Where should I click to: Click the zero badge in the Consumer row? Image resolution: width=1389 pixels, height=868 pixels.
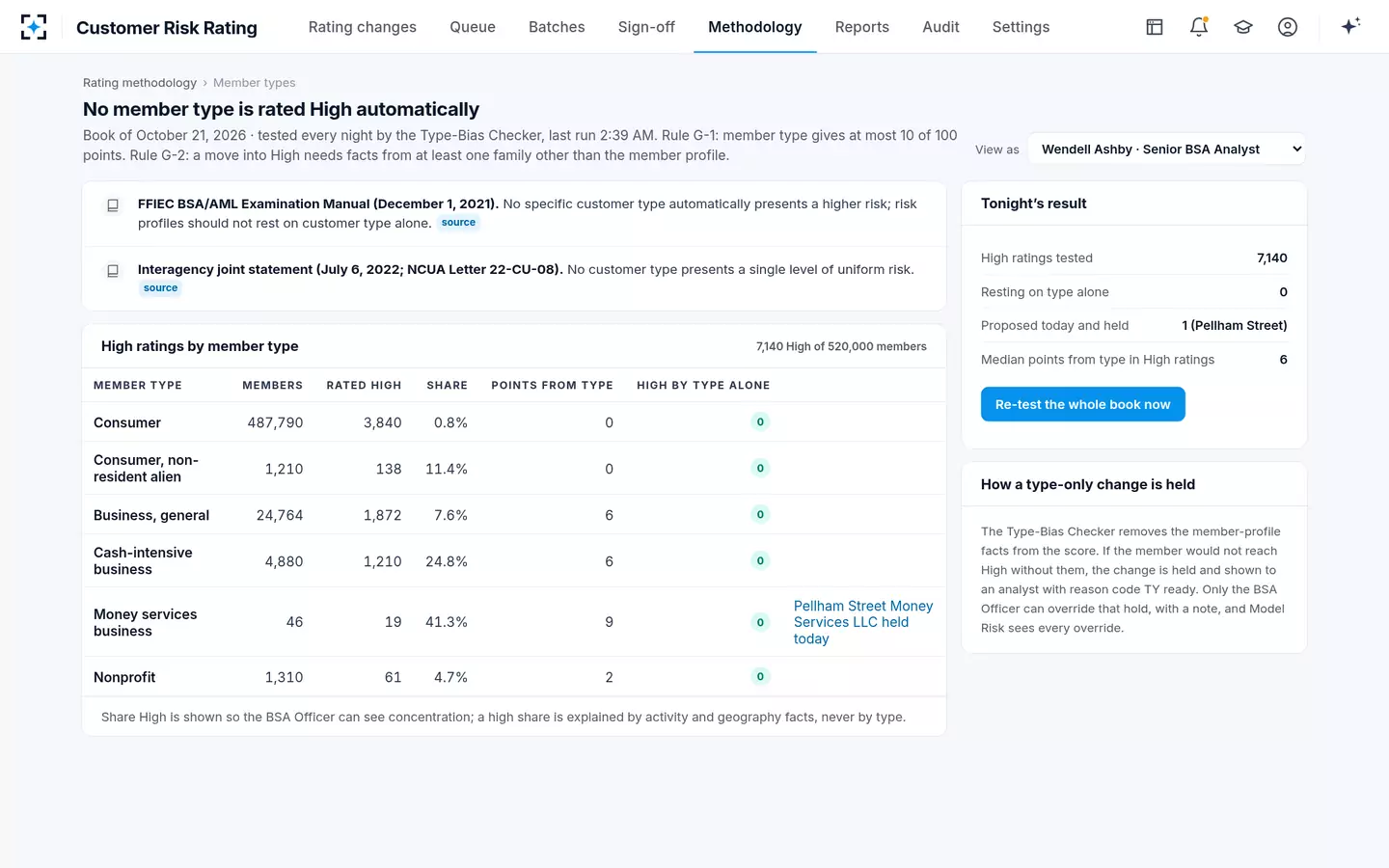pos(760,421)
